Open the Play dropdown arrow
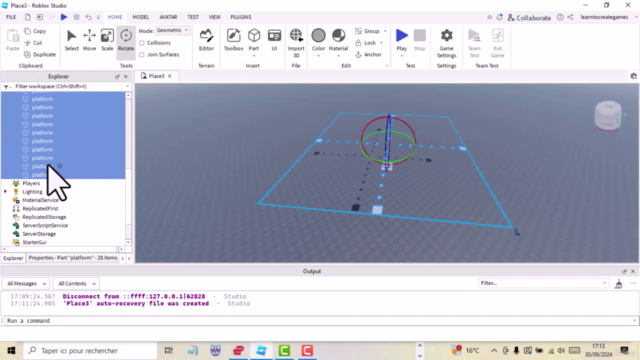Screen dimensions: 640x360 click(x=402, y=56)
